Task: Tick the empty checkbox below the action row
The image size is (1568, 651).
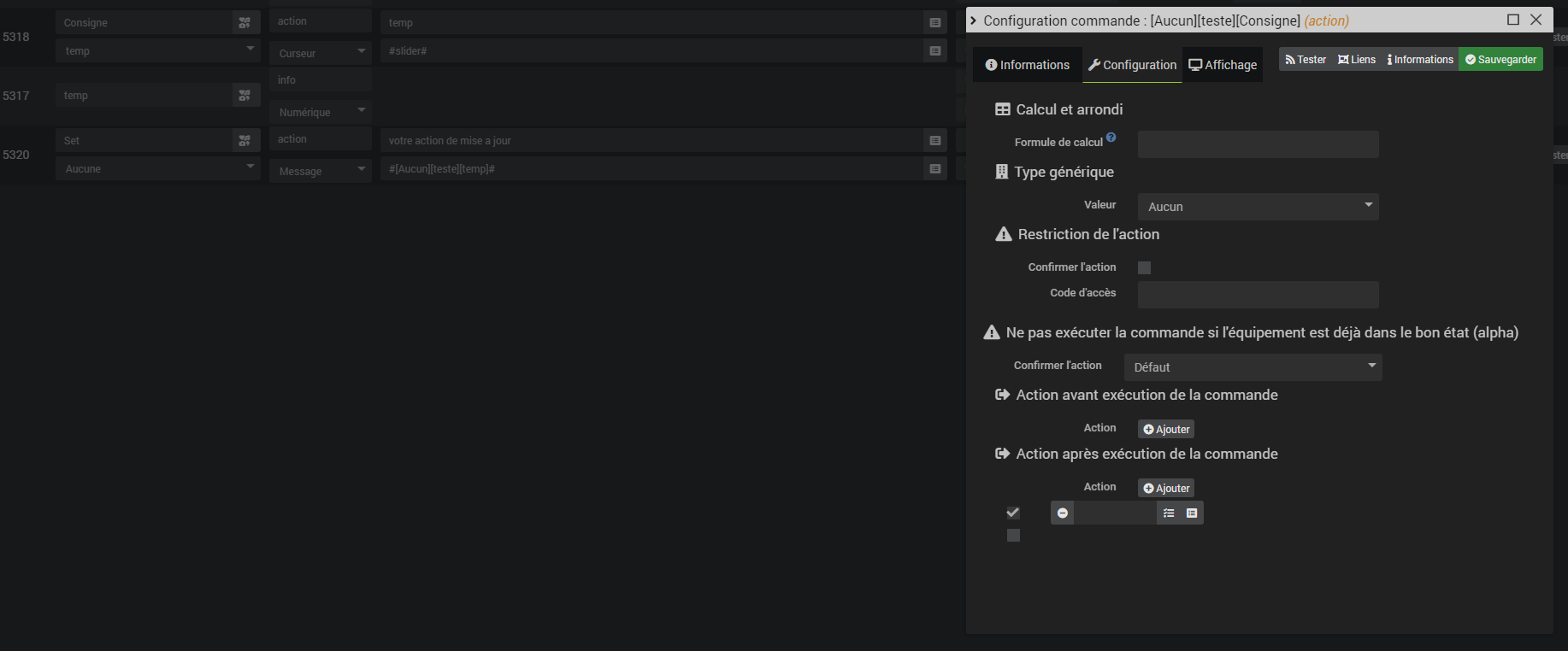Action: coord(1013,536)
